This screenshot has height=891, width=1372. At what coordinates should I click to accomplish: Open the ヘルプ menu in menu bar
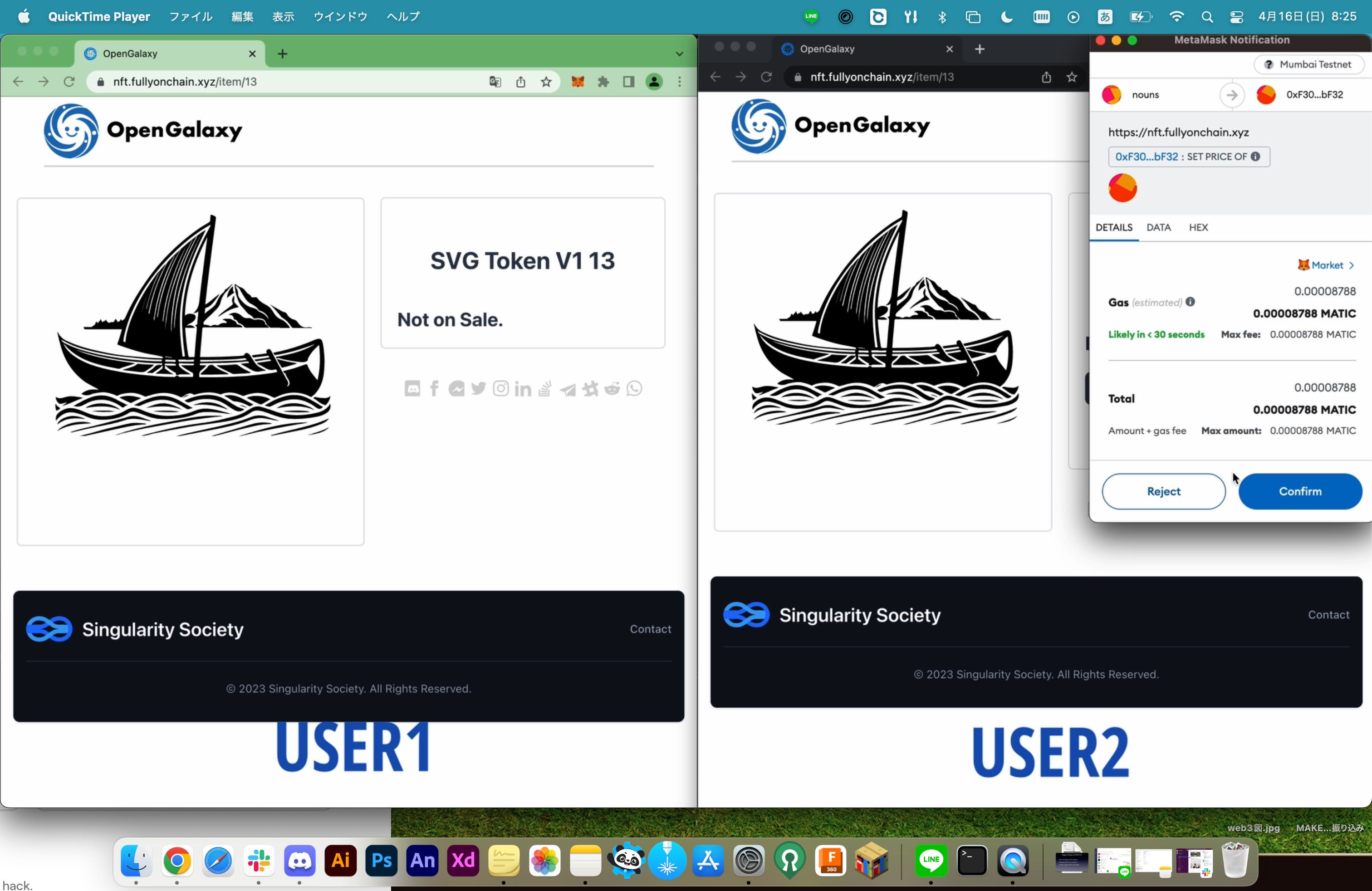coord(403,17)
